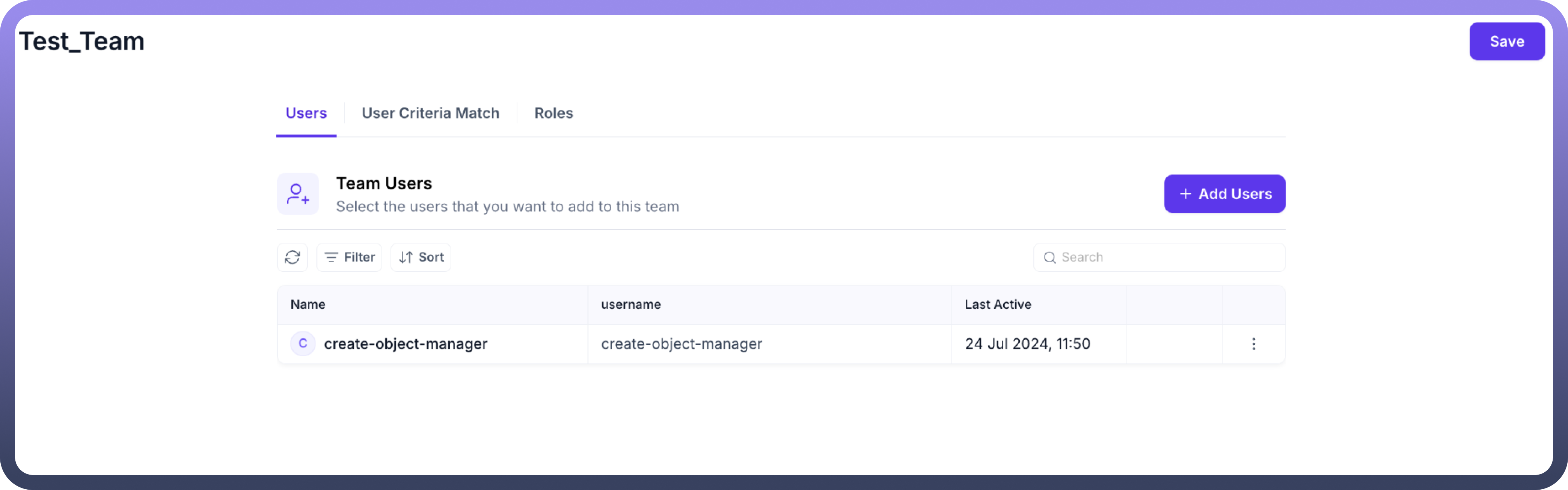Select the create-object-manager name cell
This screenshot has width=1568, height=490.
point(432,344)
